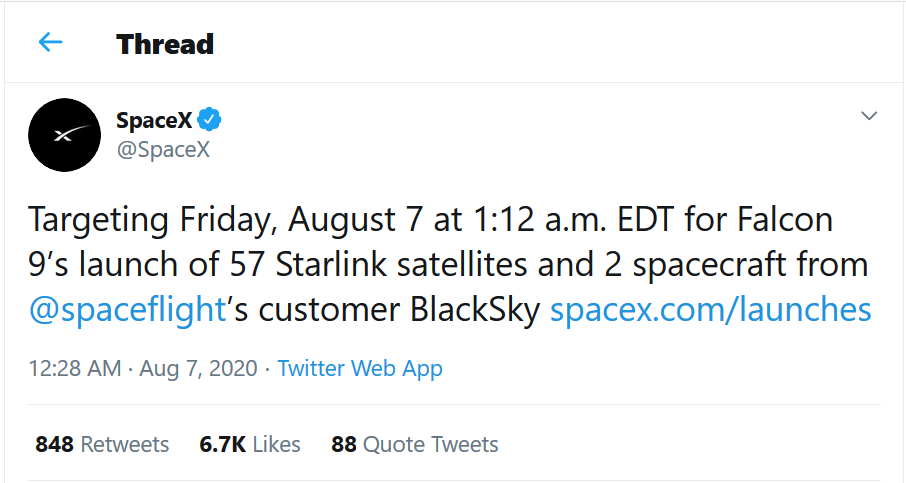The height and width of the screenshot is (483, 906).
Task: Click the SpaceX display name
Action: coord(154,121)
